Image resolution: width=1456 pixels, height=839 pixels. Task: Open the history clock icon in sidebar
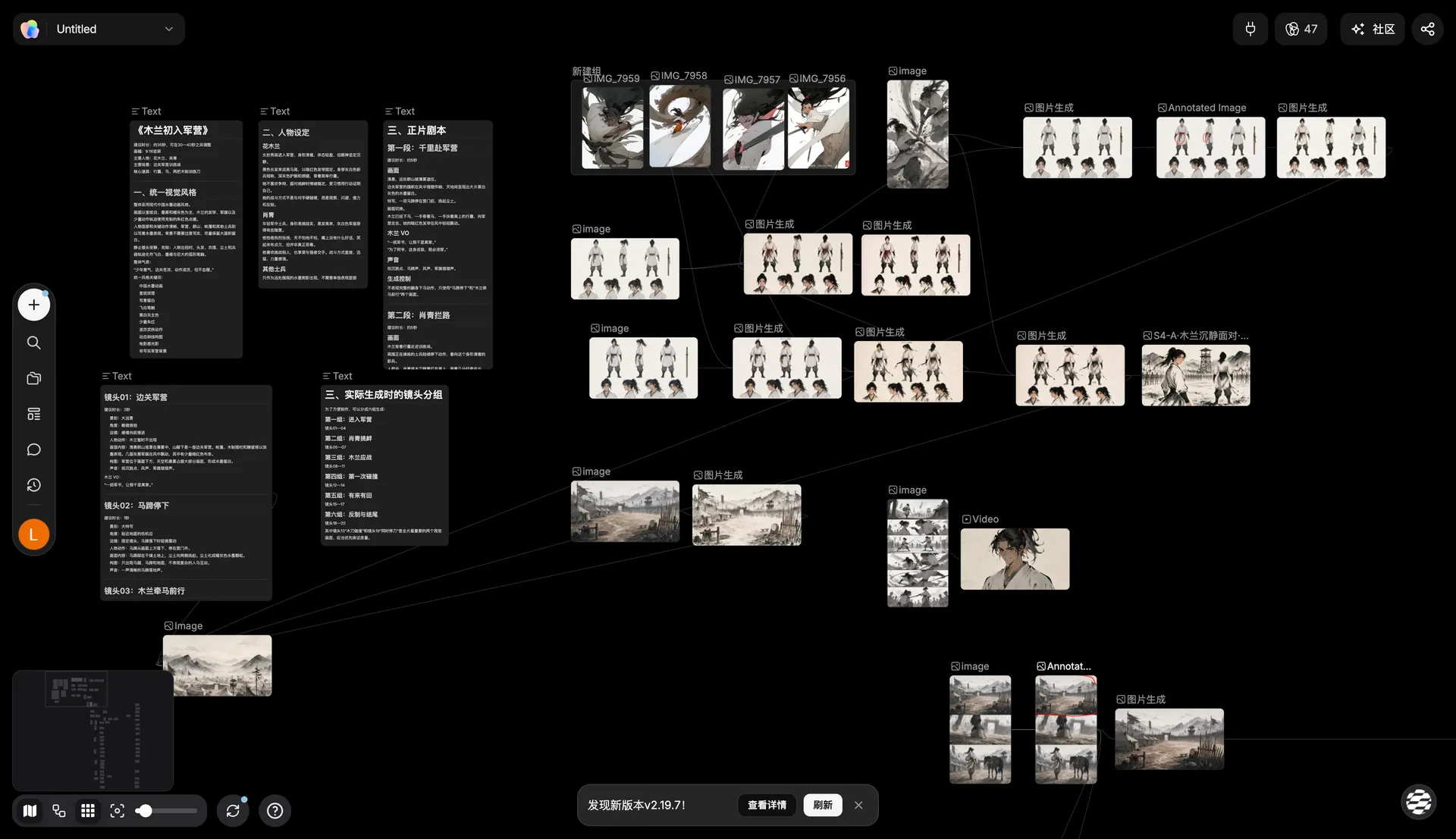pos(33,485)
